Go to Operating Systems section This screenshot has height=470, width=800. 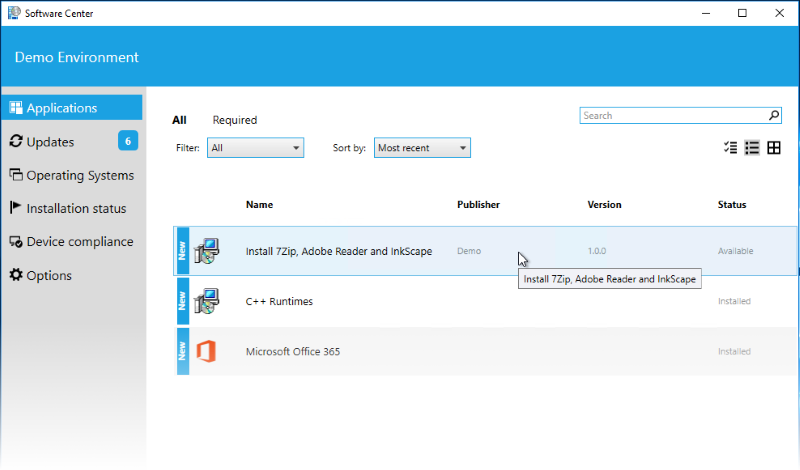coord(79,175)
